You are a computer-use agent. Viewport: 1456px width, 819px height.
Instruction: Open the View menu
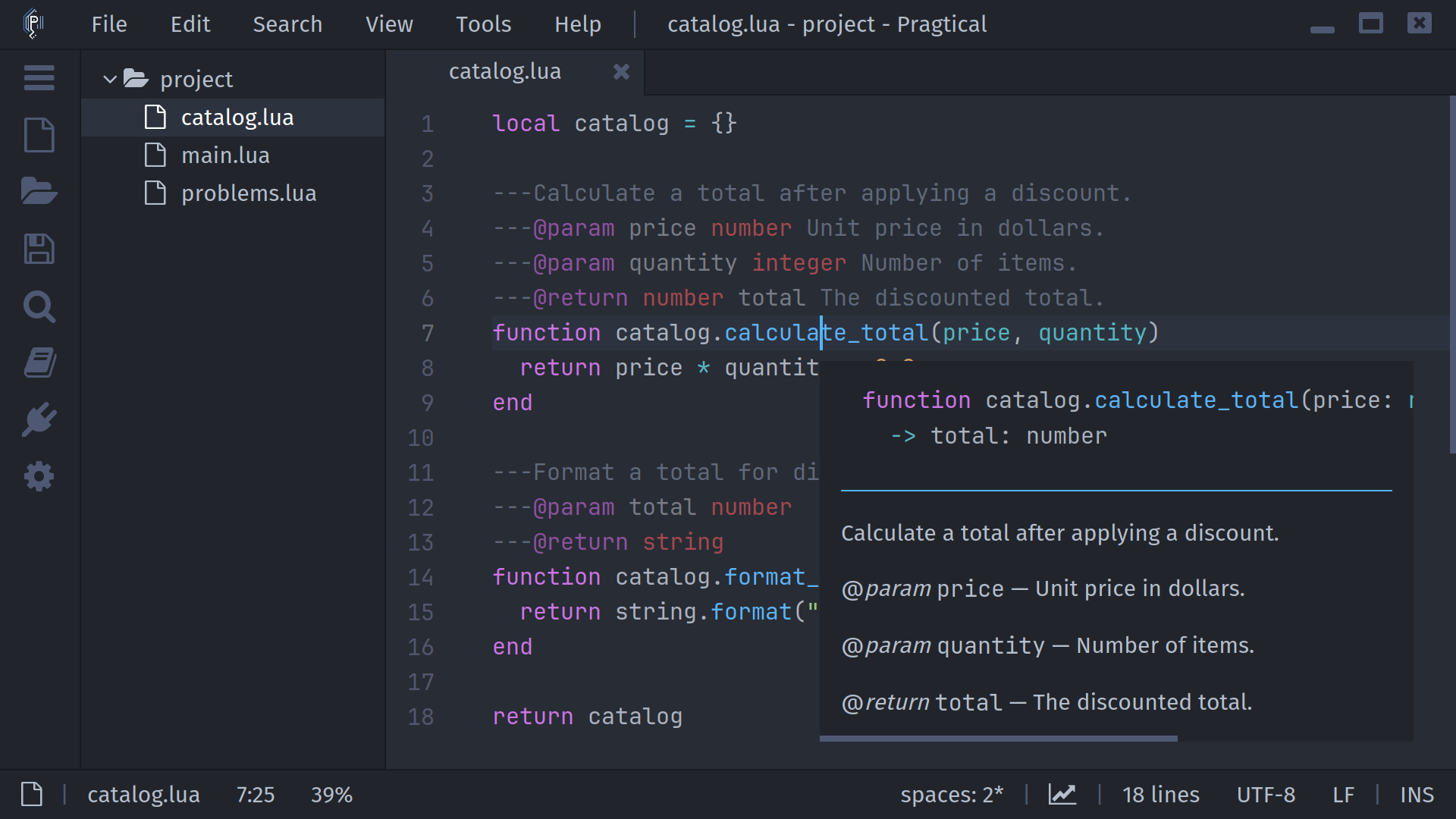[389, 24]
